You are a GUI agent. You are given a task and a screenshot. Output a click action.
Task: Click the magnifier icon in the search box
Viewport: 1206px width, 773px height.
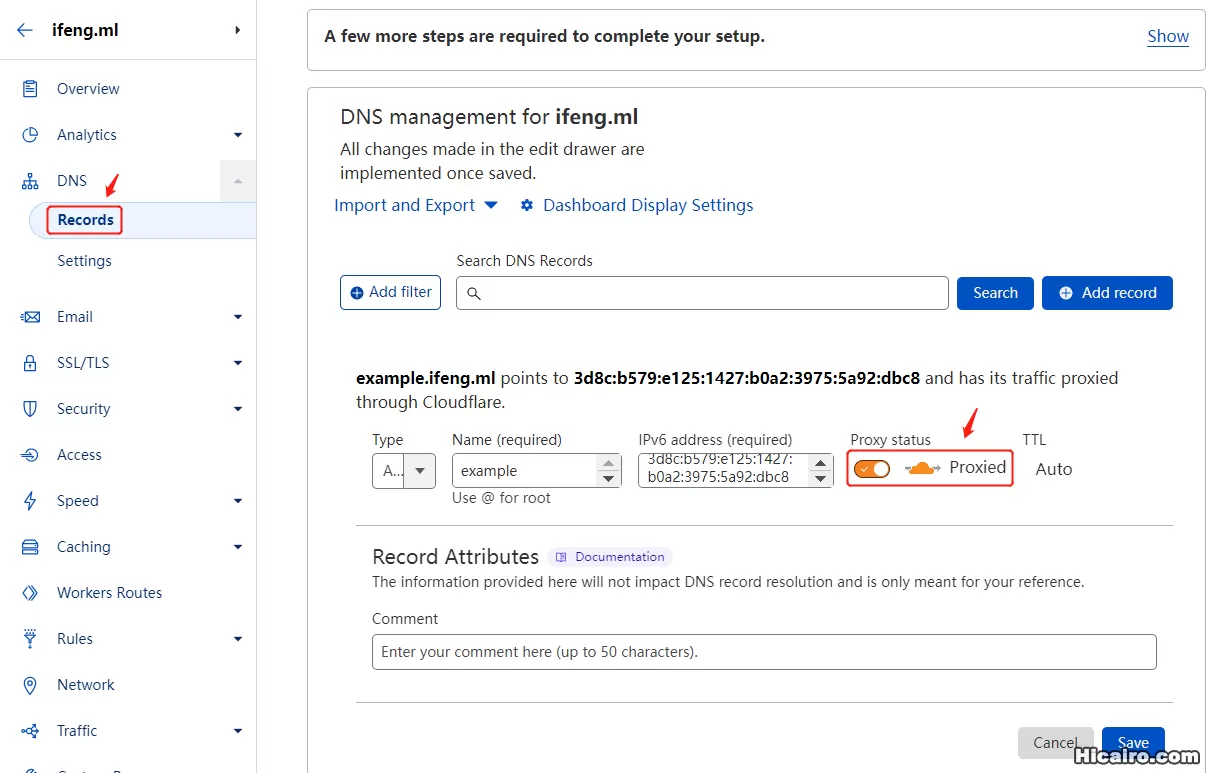(474, 294)
